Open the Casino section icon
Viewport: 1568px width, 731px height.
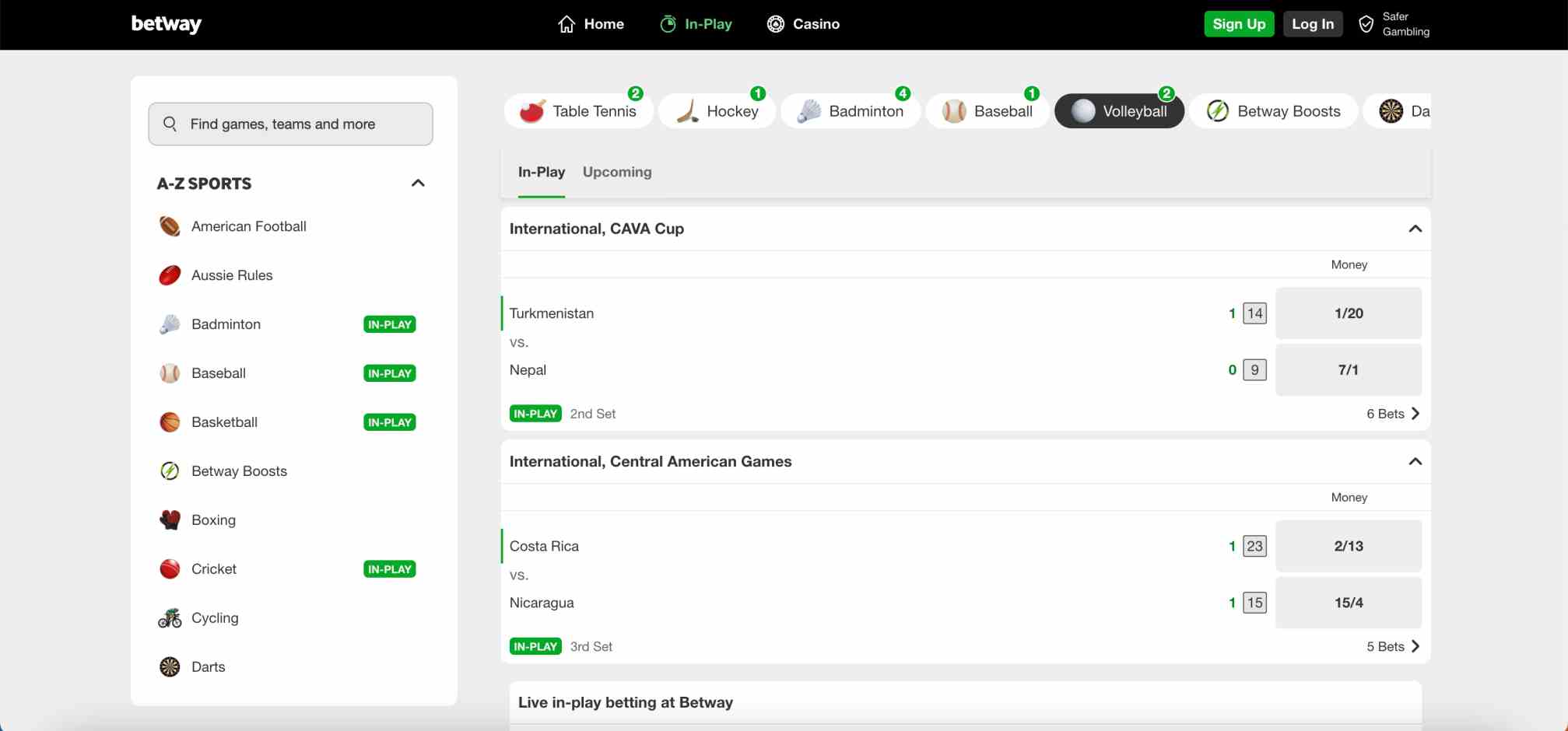coord(775,23)
